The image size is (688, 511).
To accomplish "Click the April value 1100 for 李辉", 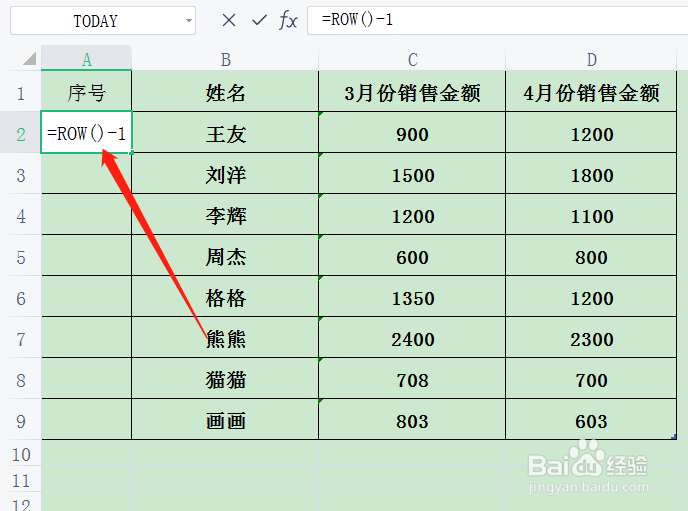I will tap(591, 216).
